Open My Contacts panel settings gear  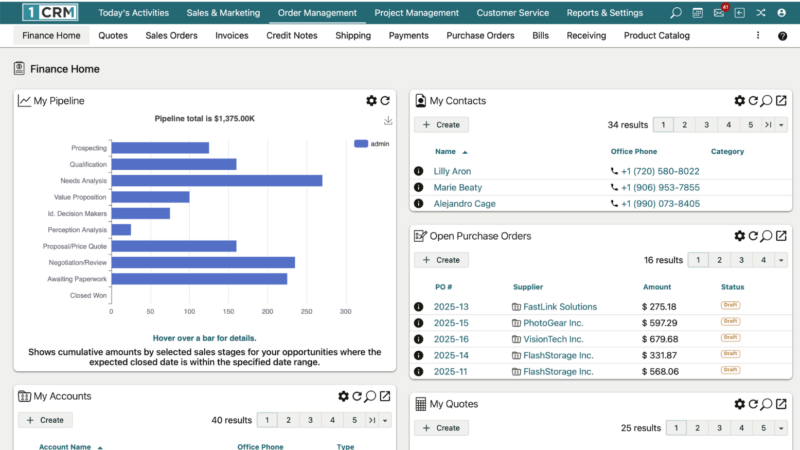pos(740,101)
